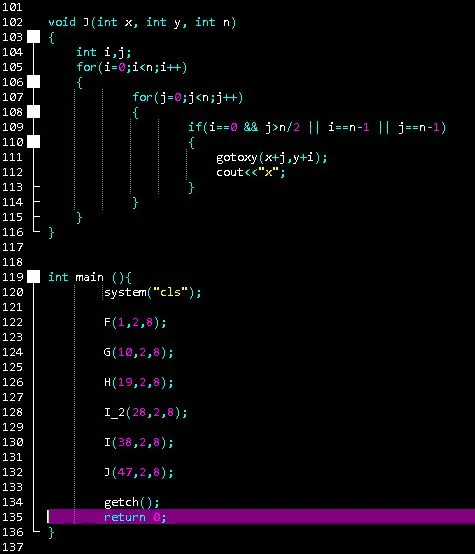Collapse fold marker at line 103
The image size is (475, 554).
coord(34,37)
